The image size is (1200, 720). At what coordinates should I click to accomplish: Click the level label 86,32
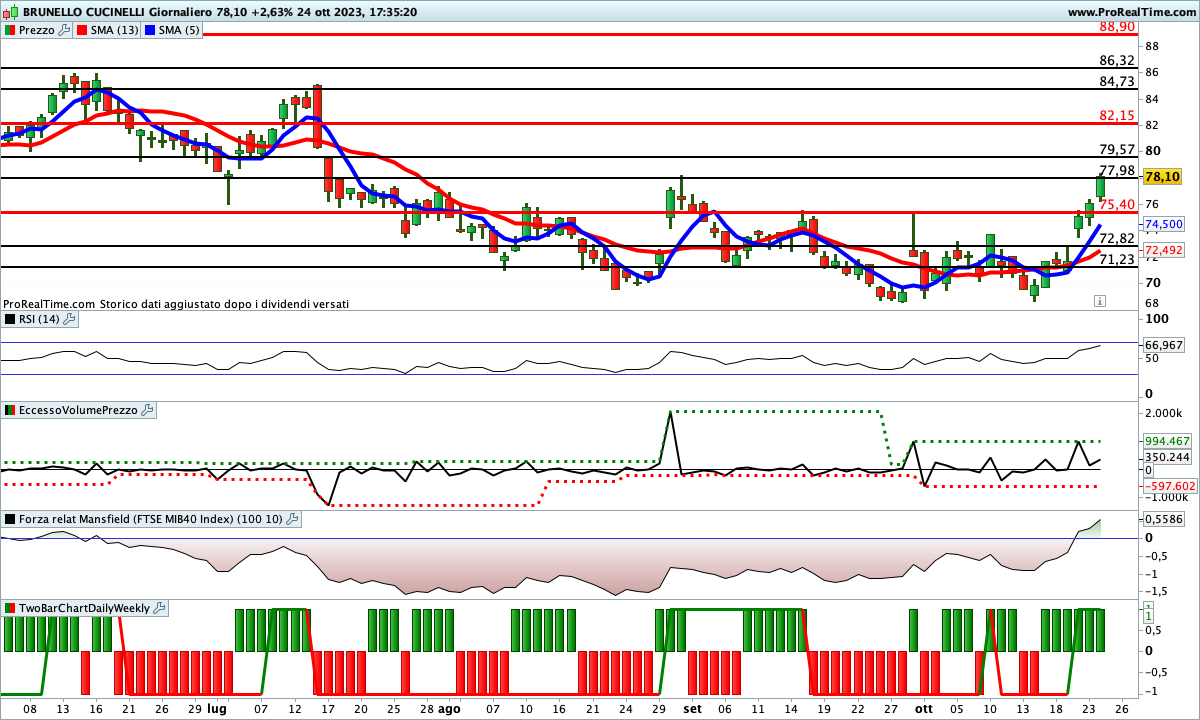[x=1117, y=61]
